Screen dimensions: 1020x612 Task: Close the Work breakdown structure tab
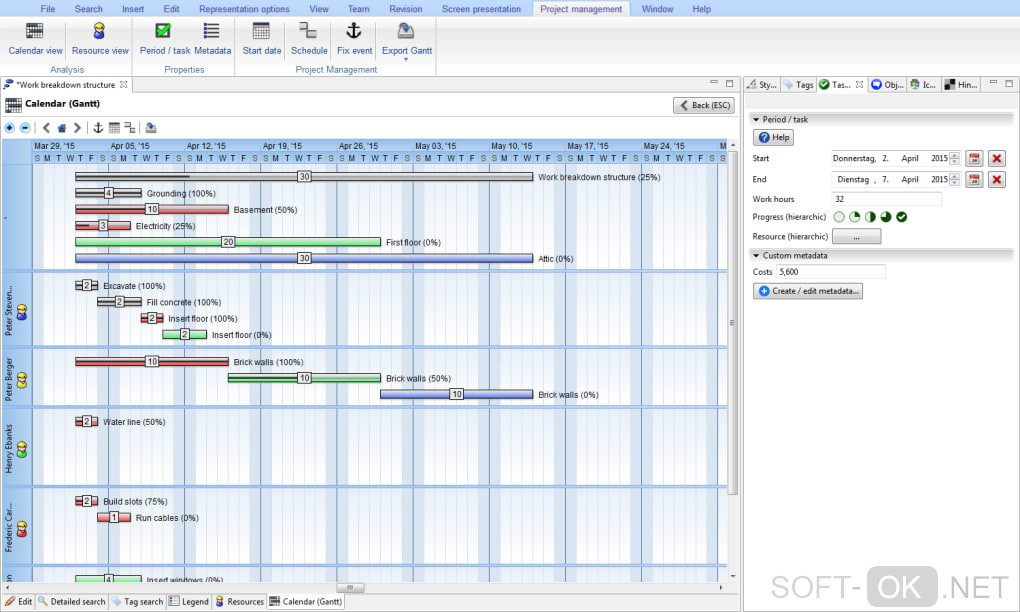124,85
